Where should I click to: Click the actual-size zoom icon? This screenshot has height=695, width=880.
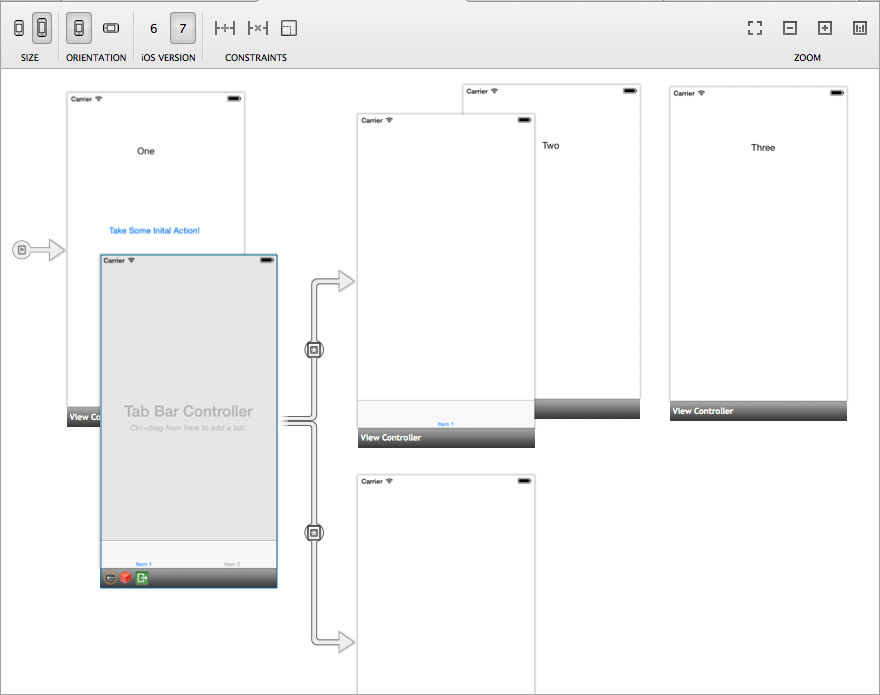[x=859, y=28]
